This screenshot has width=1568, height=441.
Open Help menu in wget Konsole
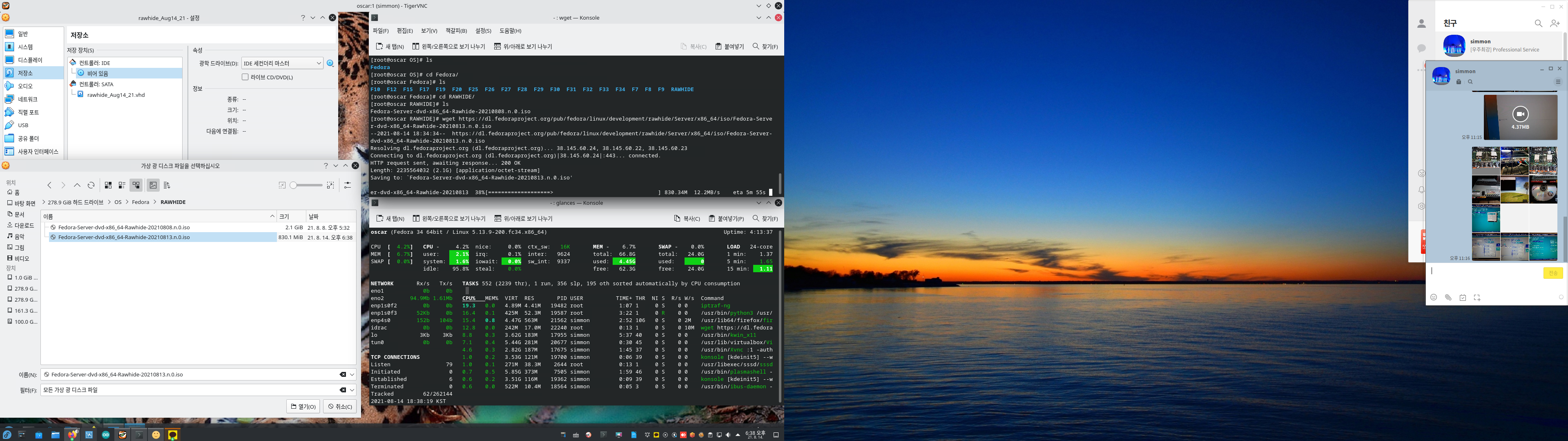(510, 31)
